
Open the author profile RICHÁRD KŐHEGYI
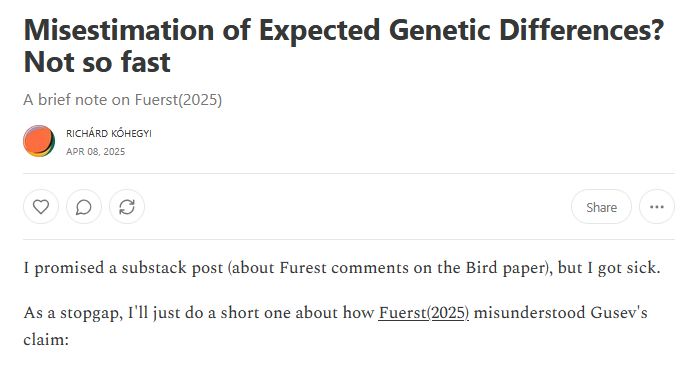pos(109,133)
